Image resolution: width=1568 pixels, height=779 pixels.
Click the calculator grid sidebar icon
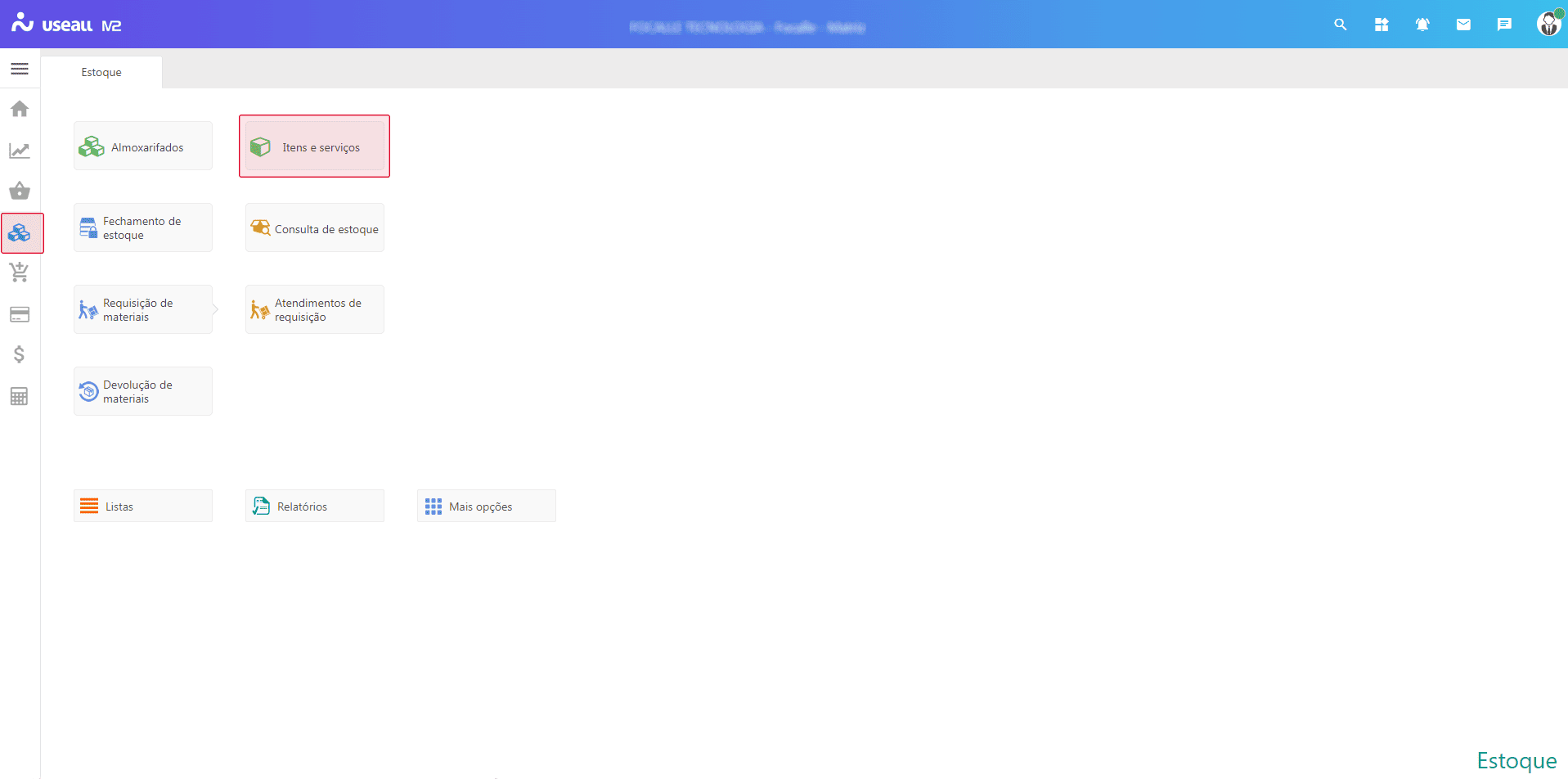(20, 396)
